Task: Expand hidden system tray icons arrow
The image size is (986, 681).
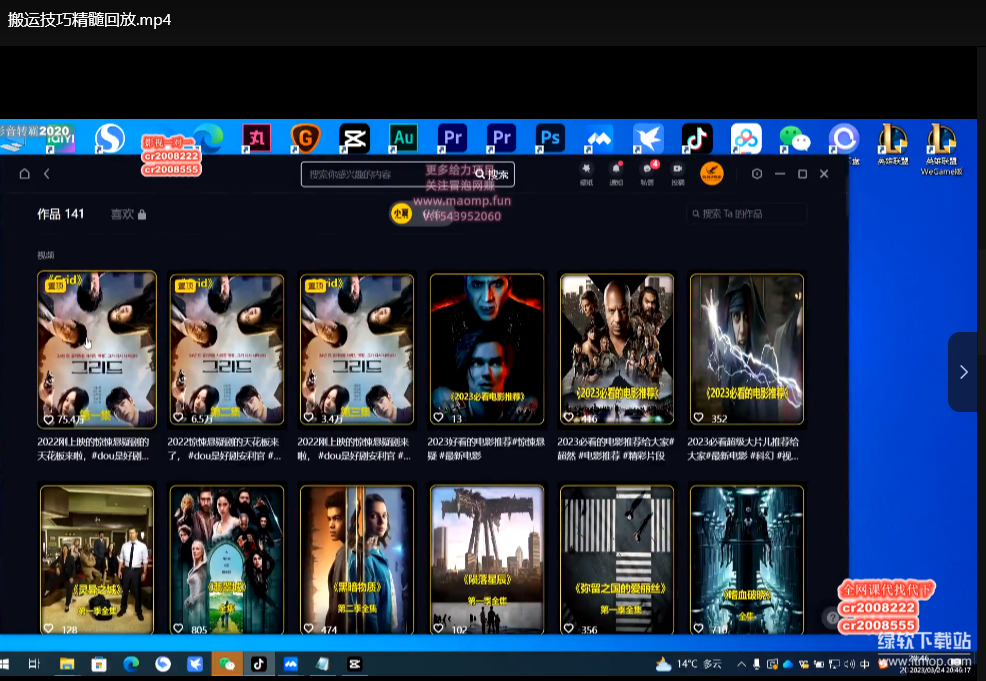Action: pos(741,664)
